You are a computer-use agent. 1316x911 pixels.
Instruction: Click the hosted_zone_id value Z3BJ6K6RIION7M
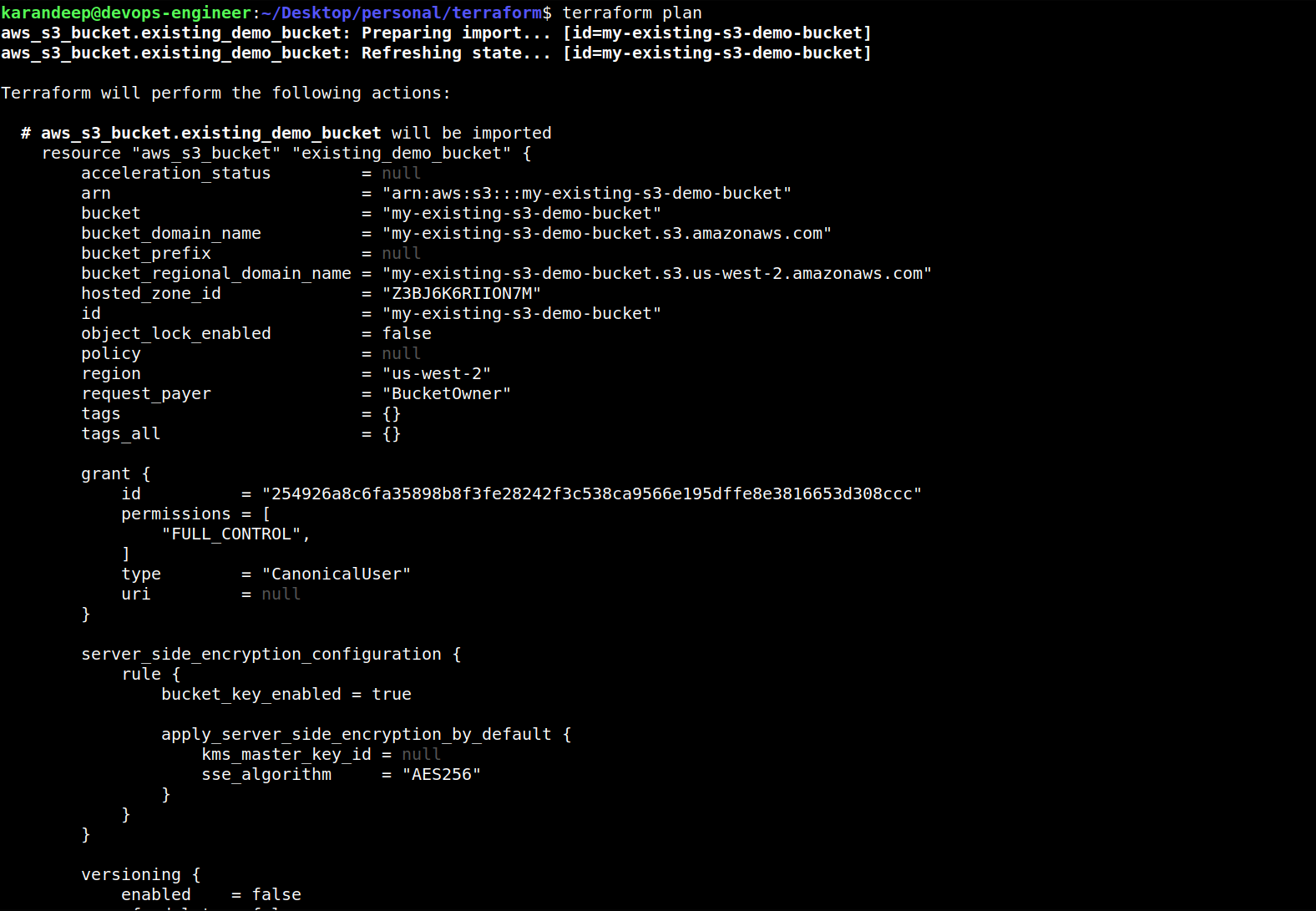(x=462, y=293)
